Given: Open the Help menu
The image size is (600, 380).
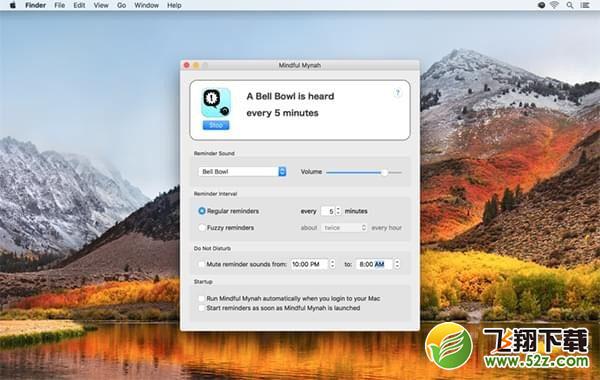Looking at the screenshot, I should (x=174, y=5).
